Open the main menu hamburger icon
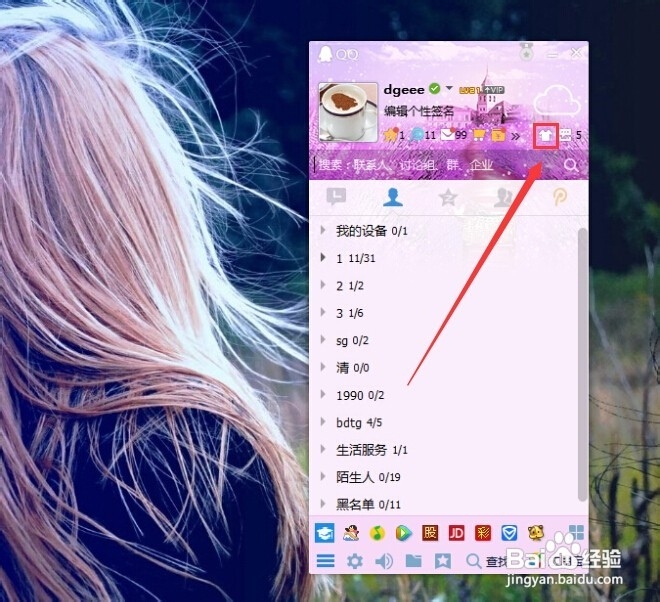Screen dimensions: 660x602 point(325,561)
